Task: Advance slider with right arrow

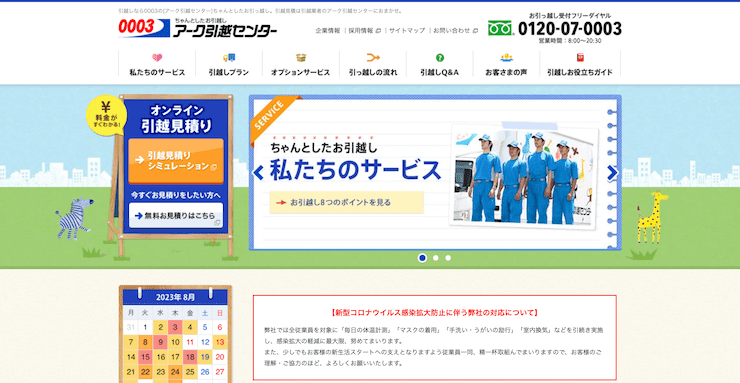Action: point(612,173)
